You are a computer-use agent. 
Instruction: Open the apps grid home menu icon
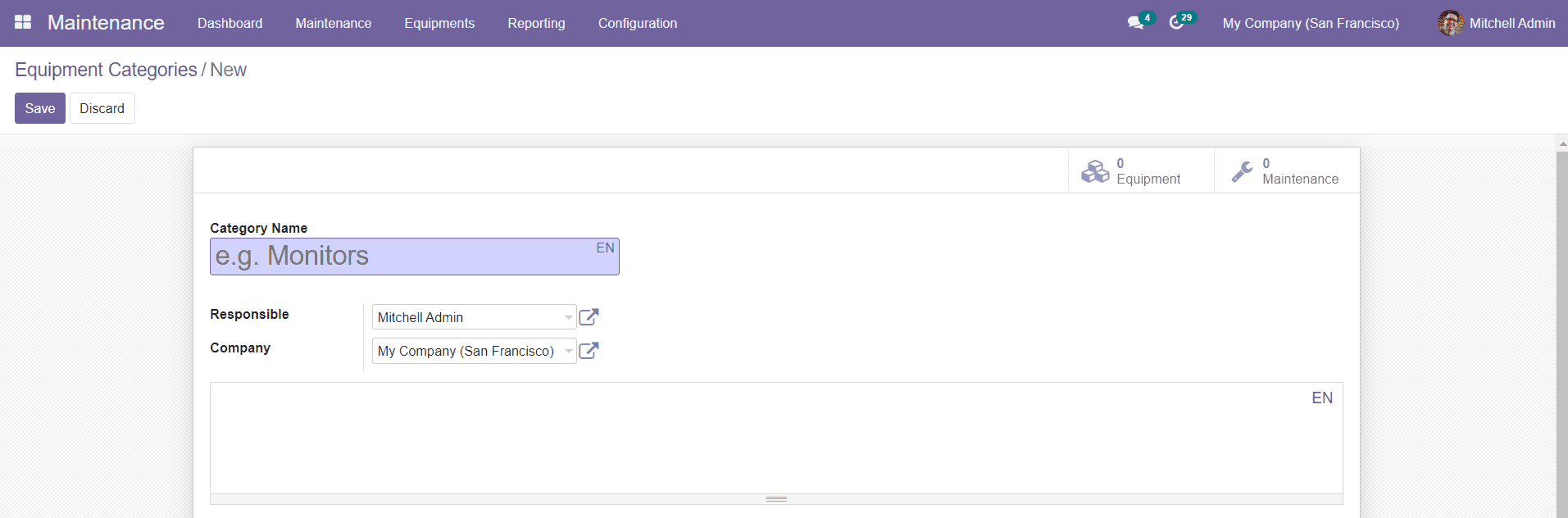23,22
